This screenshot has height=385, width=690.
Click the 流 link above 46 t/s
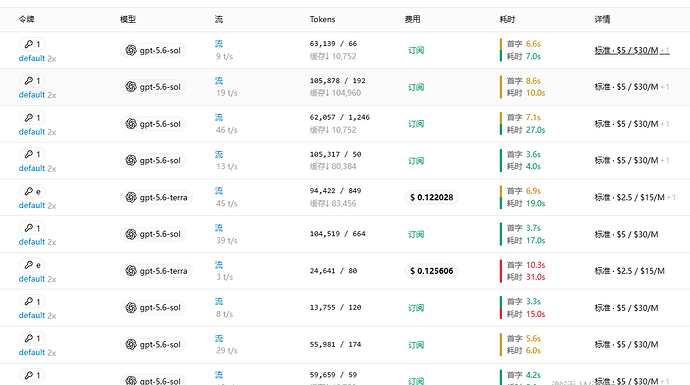click(x=219, y=117)
